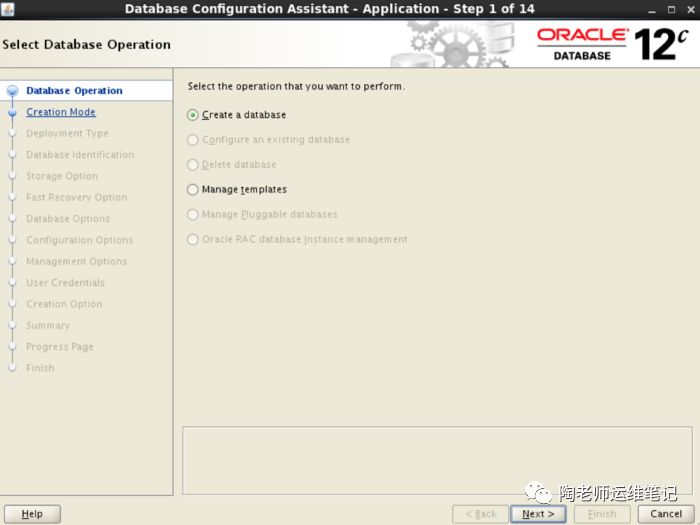Minimize the Database Configuration Assistant window
The image size is (700, 525).
652,10
